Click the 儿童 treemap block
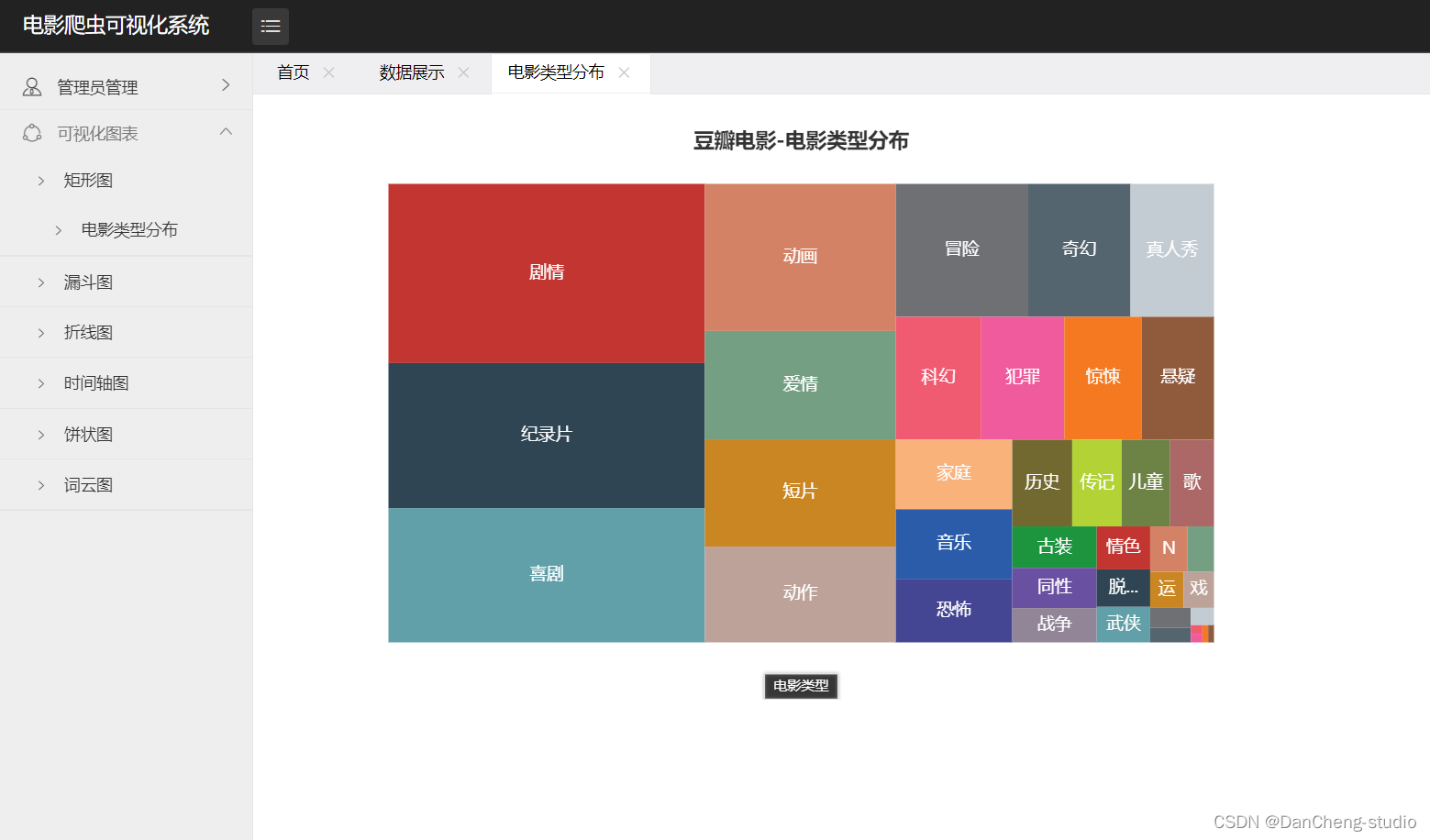This screenshot has width=1430, height=840. tap(1146, 482)
